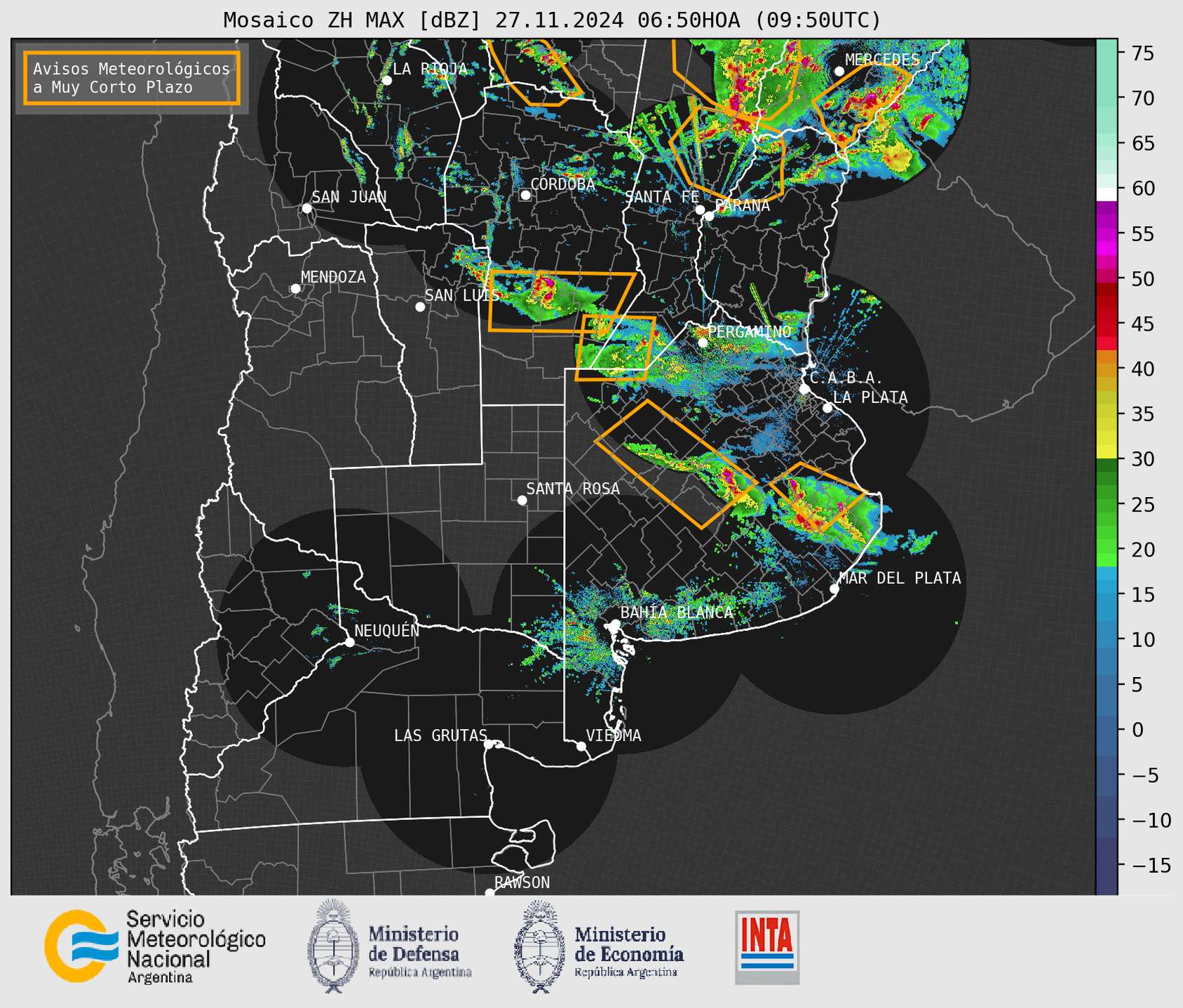Click the SANTA ROSA city marker dot
Screen dimensions: 1183x1008
(522, 500)
